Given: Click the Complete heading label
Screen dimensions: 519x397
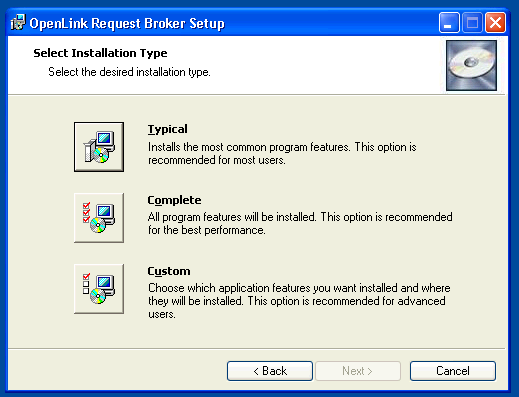Looking at the screenshot, I should [174, 200].
